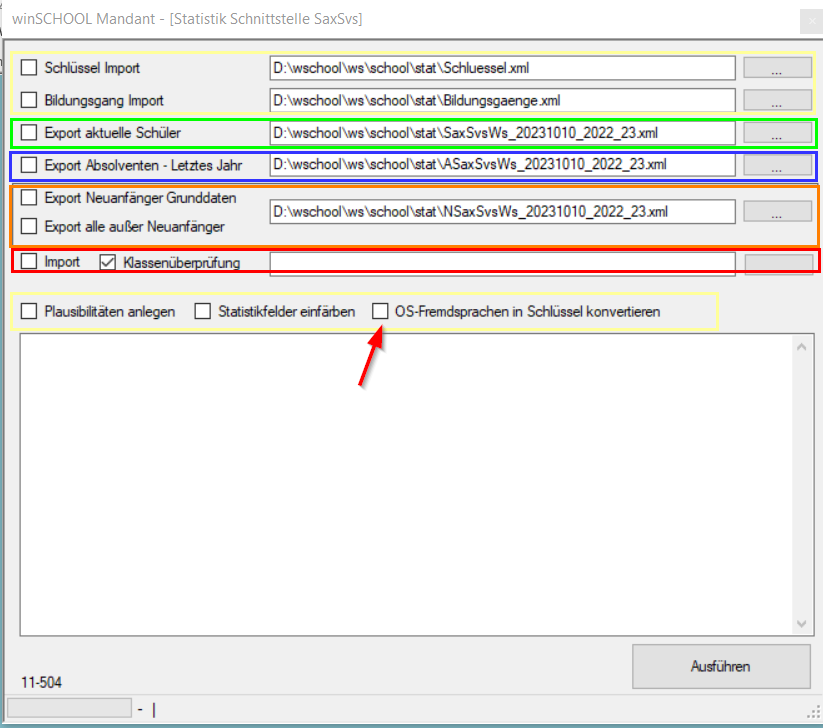Tick OS-Fremdsprachen in Schlüssel konvertieren
Viewport: 823px width, 728px height.
(x=380, y=311)
